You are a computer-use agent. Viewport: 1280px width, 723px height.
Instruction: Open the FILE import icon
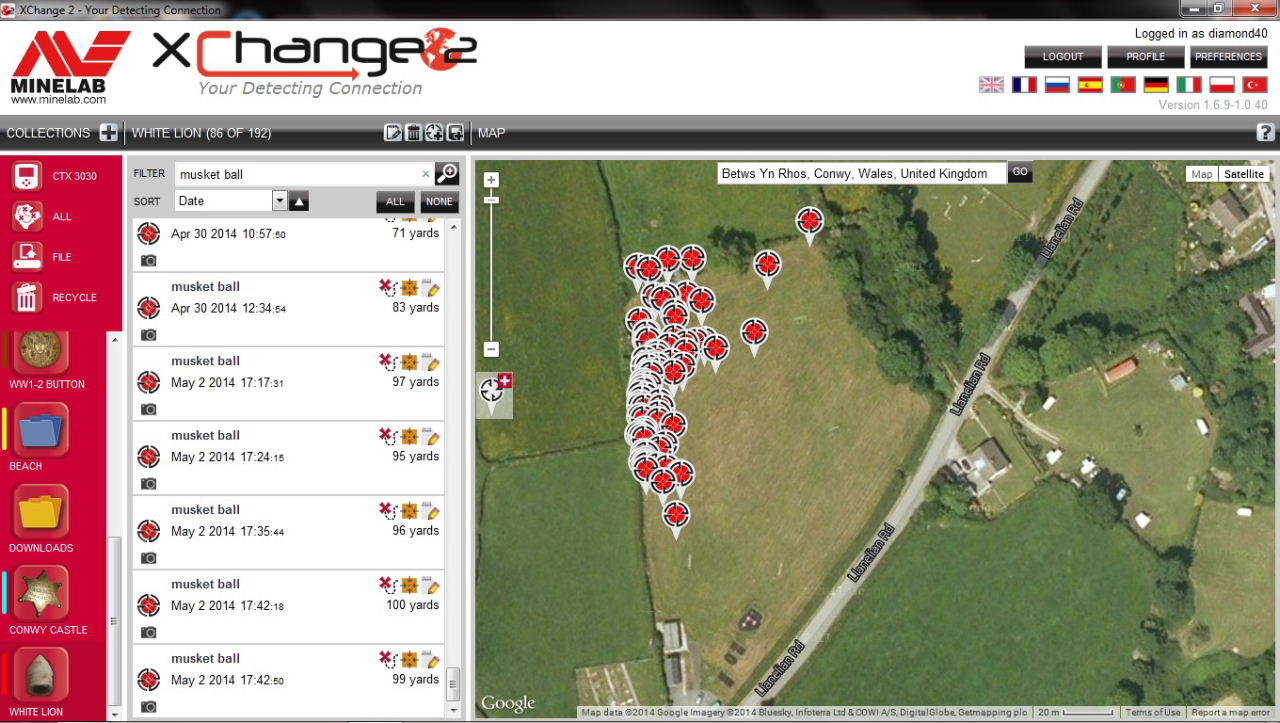(x=27, y=257)
